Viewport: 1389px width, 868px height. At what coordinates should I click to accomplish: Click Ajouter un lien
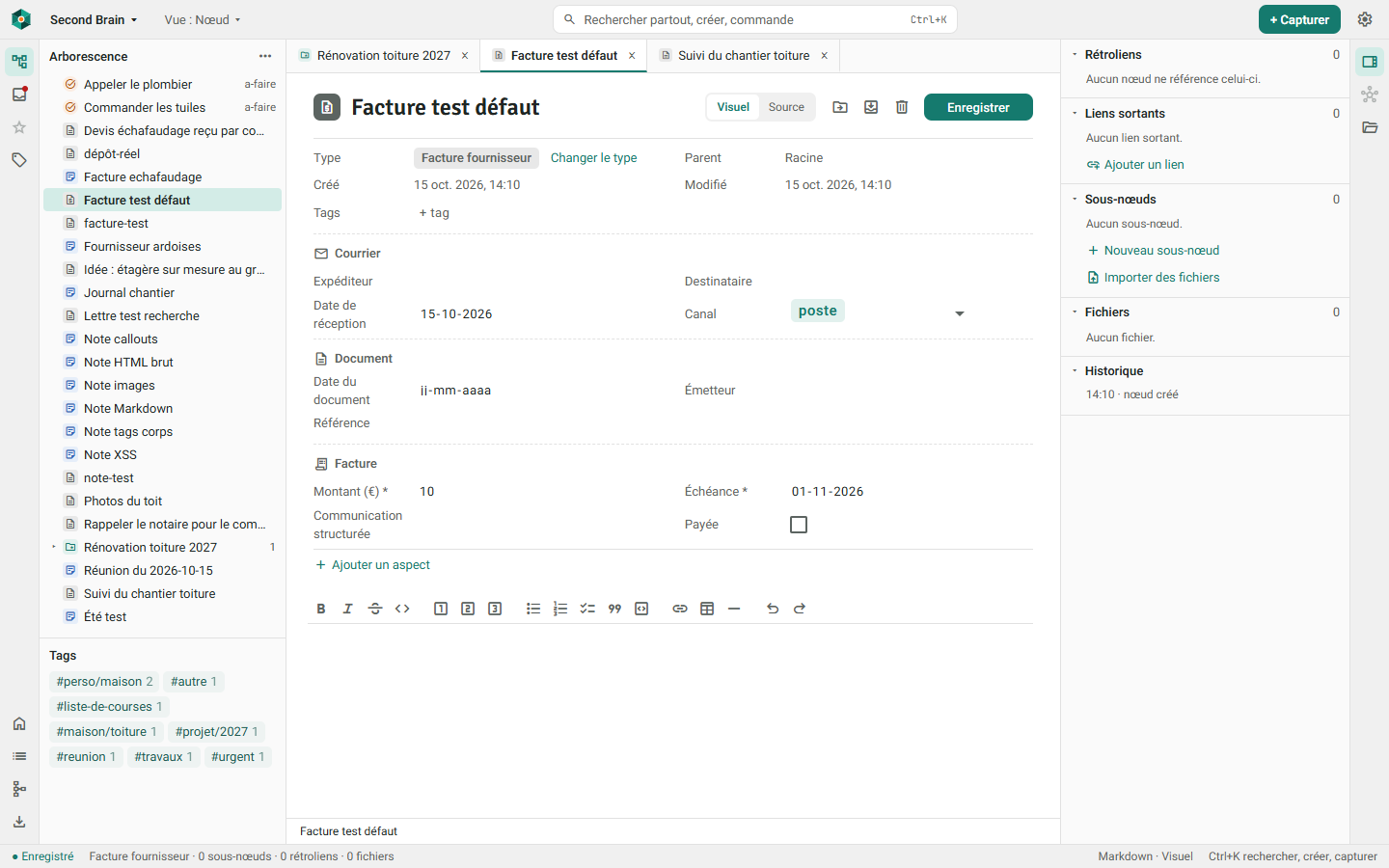1135,165
